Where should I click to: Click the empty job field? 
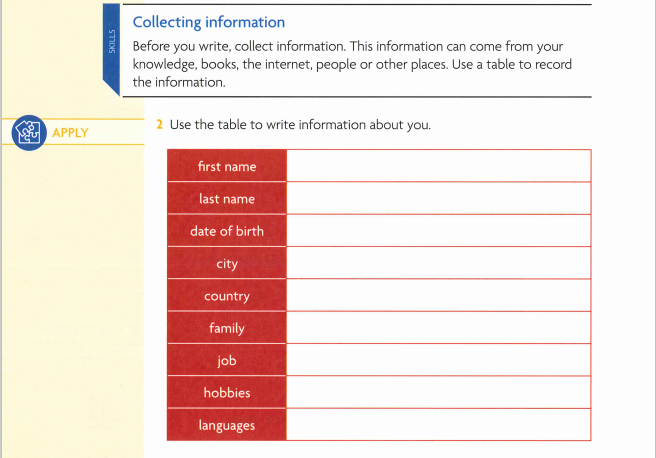click(x=439, y=360)
